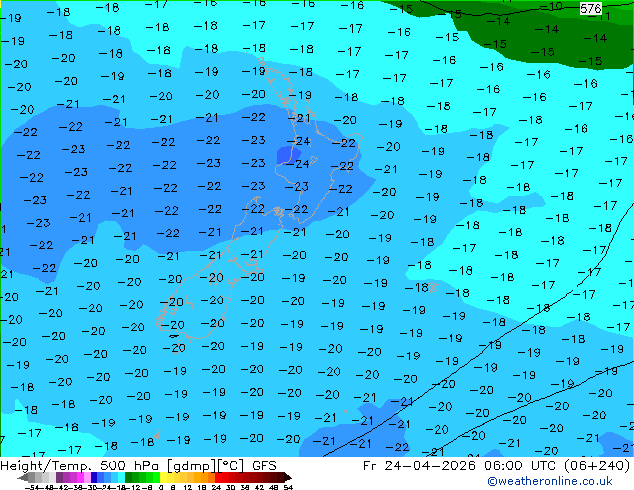This screenshot has width=634, height=490.
Task: Pick the bright magenta swatch in the legend
Action: pos(80,477)
